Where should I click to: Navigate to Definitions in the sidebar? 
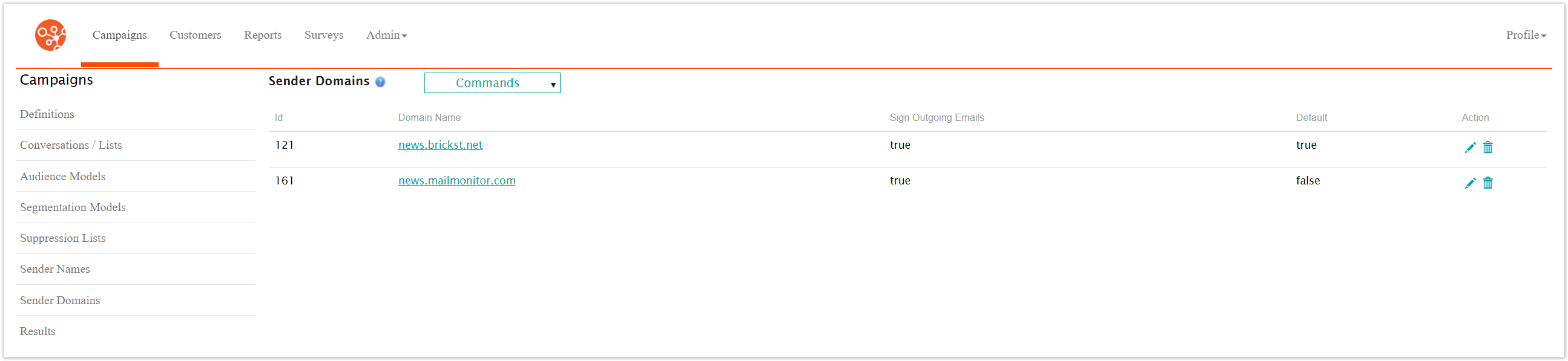pyautogui.click(x=47, y=114)
